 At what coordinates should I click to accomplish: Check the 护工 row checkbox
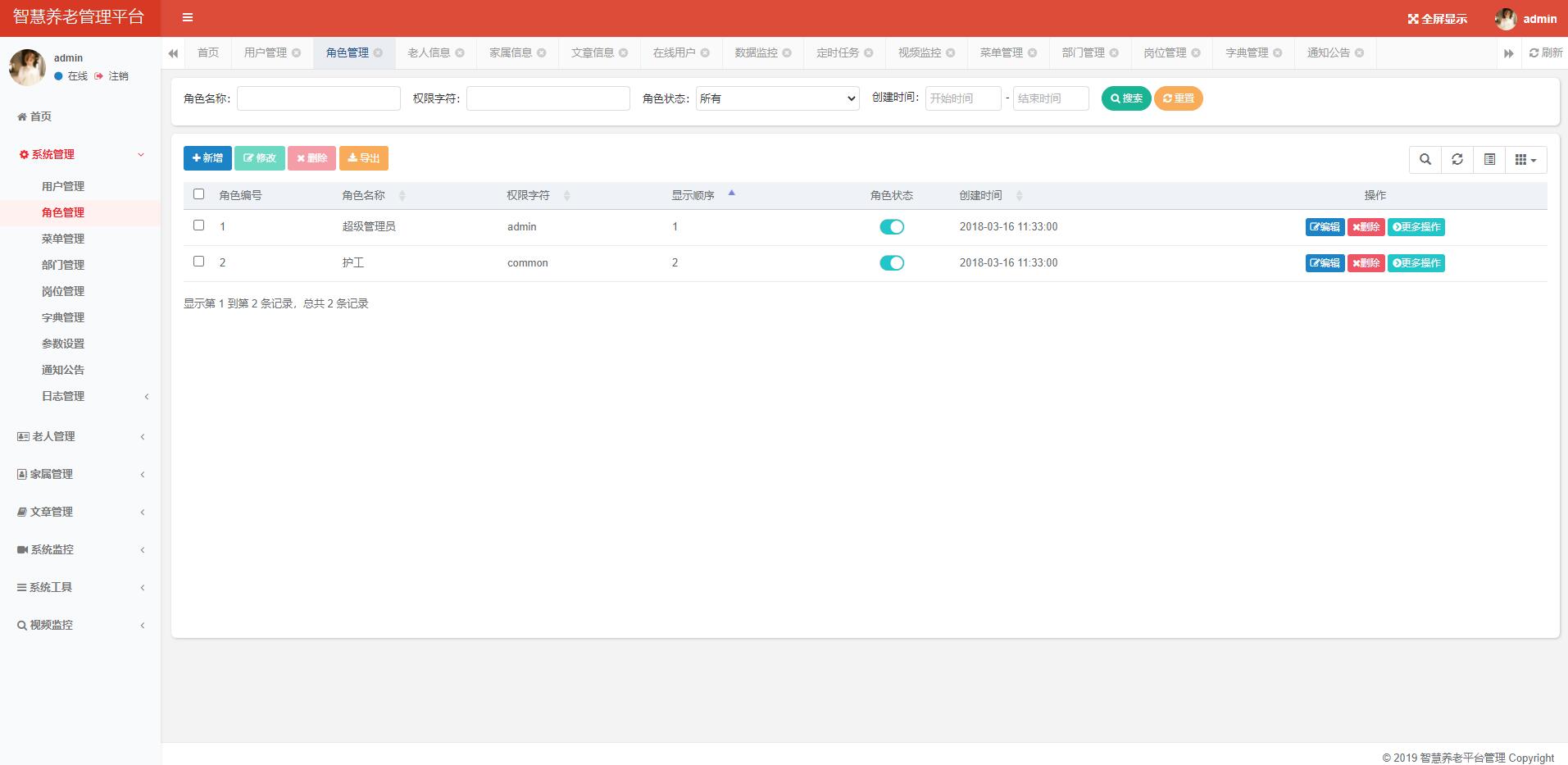[198, 262]
